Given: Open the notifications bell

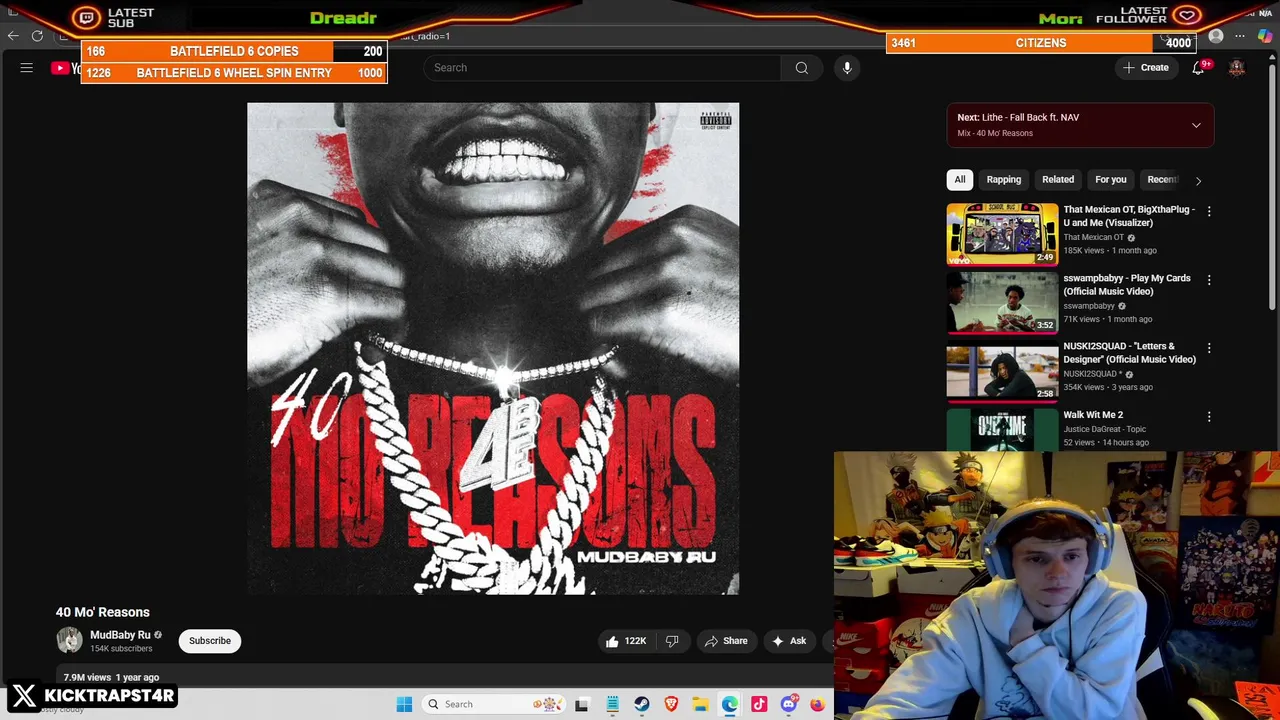Looking at the screenshot, I should pos(1198,68).
